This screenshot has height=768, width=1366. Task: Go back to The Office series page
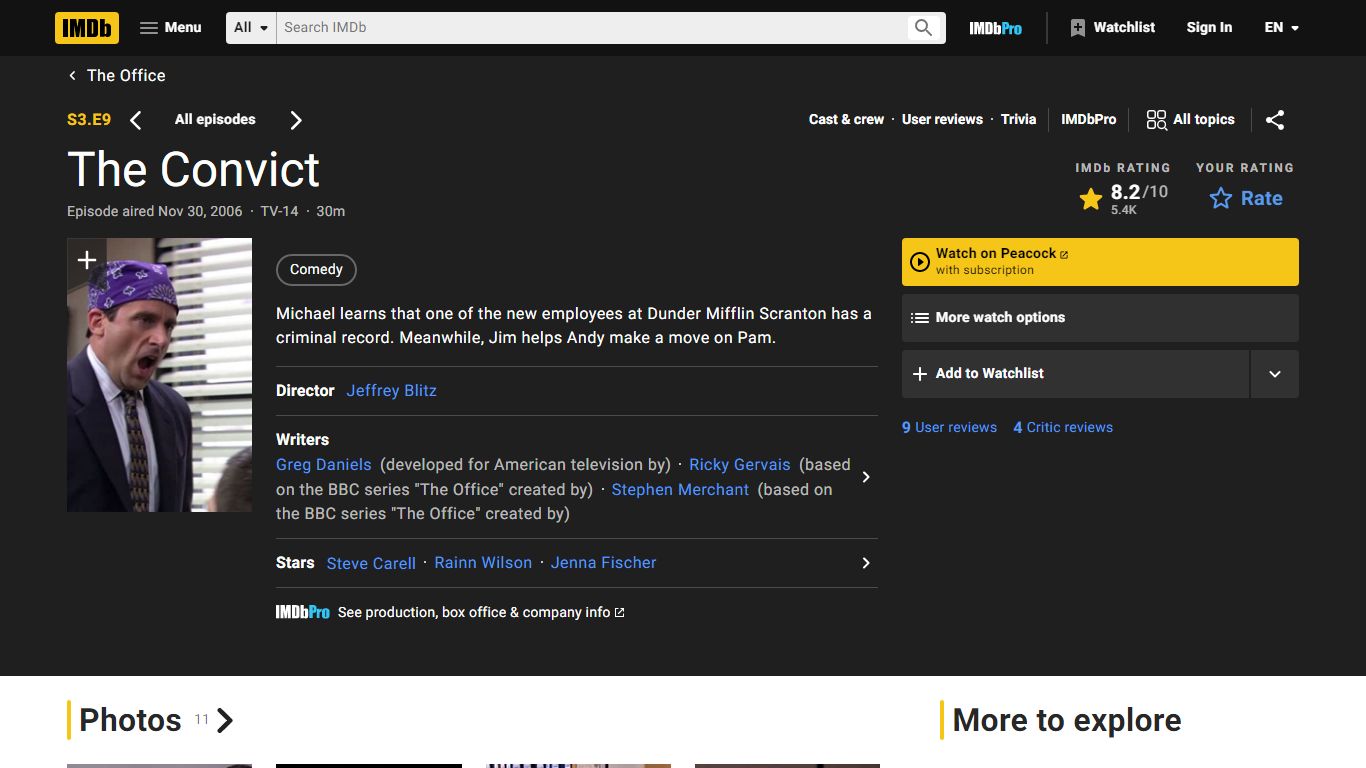point(116,75)
